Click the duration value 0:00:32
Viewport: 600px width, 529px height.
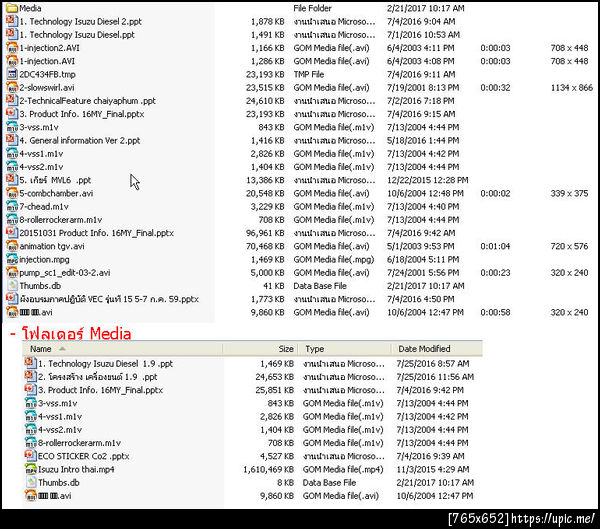495,87
